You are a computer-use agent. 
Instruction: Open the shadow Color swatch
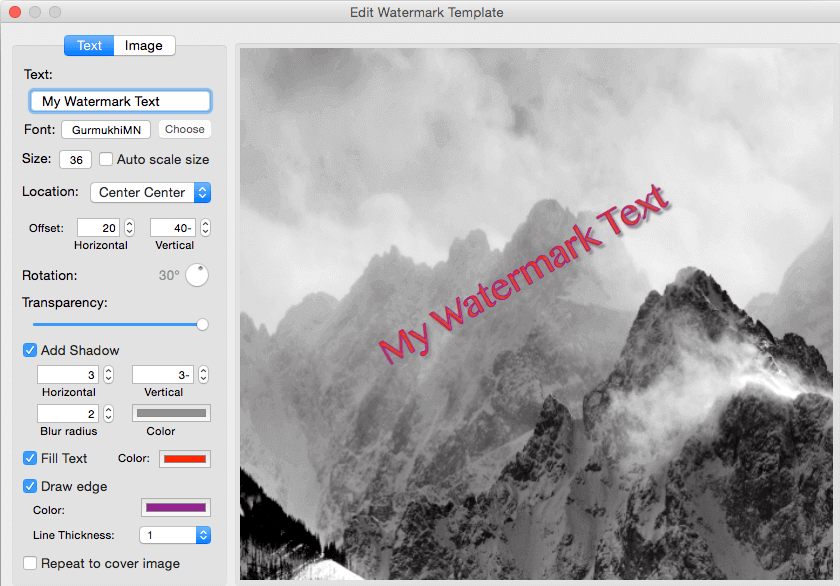click(x=171, y=412)
